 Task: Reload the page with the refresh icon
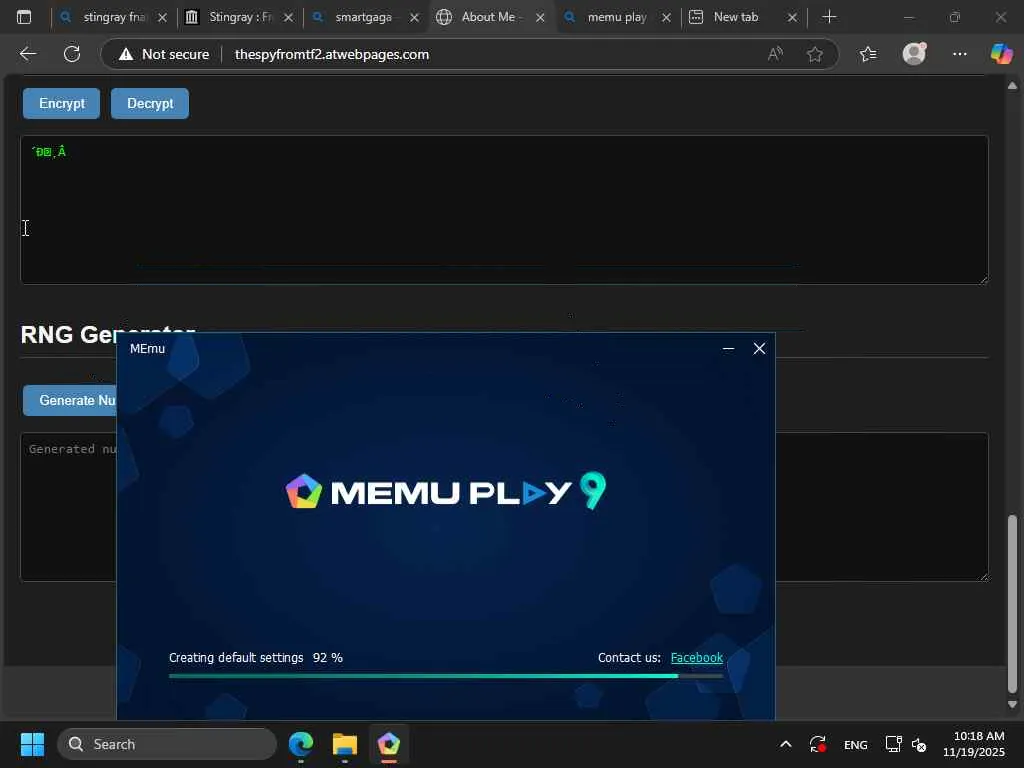click(x=72, y=54)
